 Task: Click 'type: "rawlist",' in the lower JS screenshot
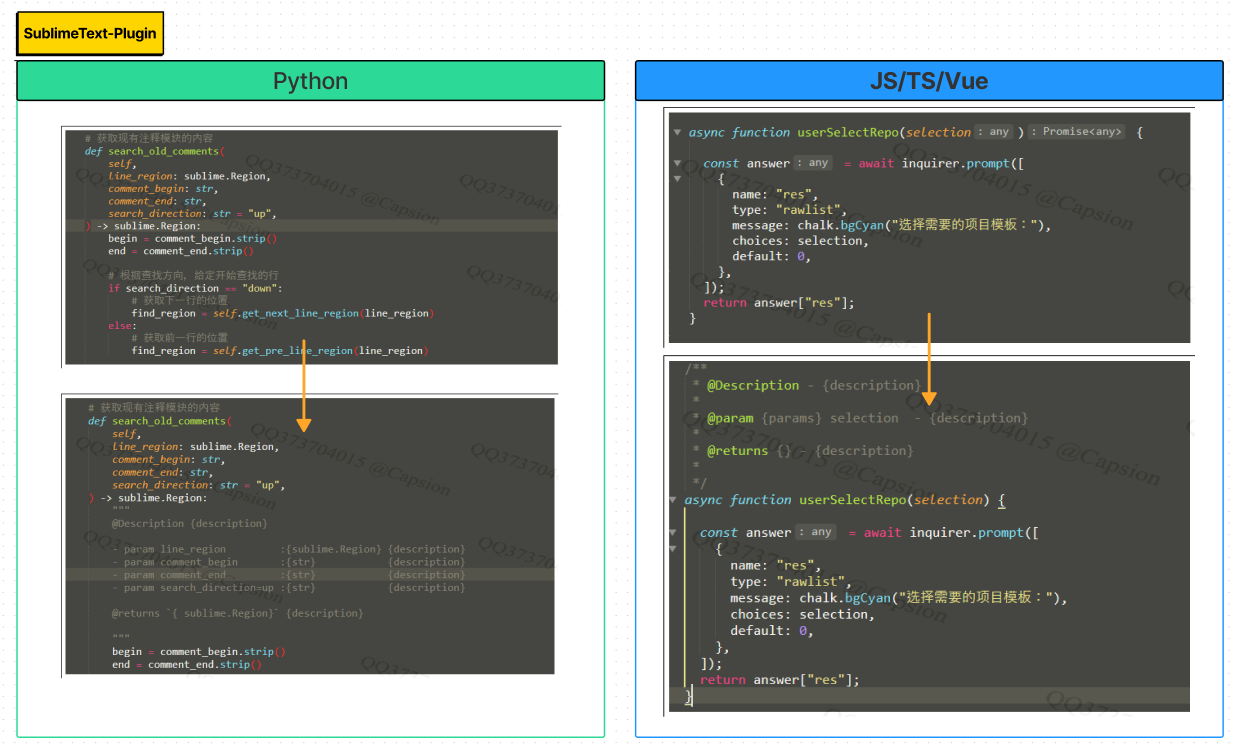coord(789,582)
